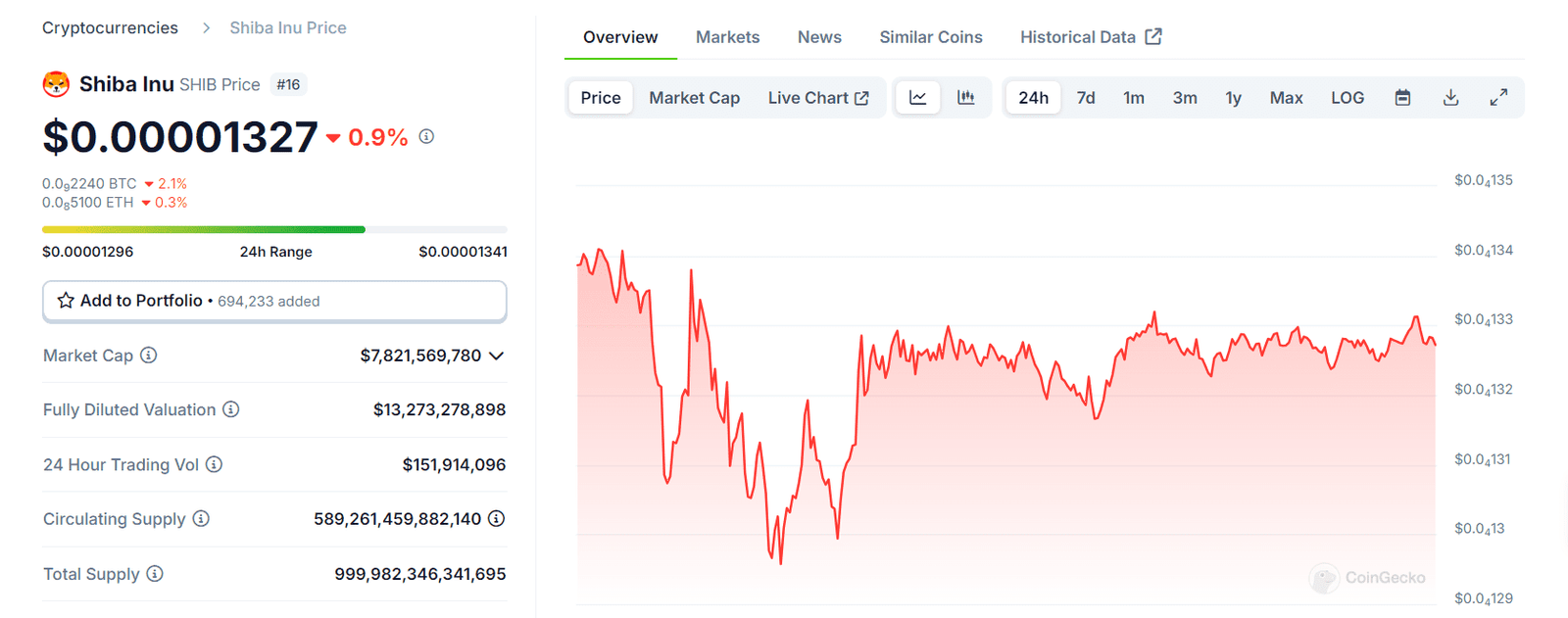The width and height of the screenshot is (1568, 618).
Task: Open the Overview tab
Action: click(620, 37)
